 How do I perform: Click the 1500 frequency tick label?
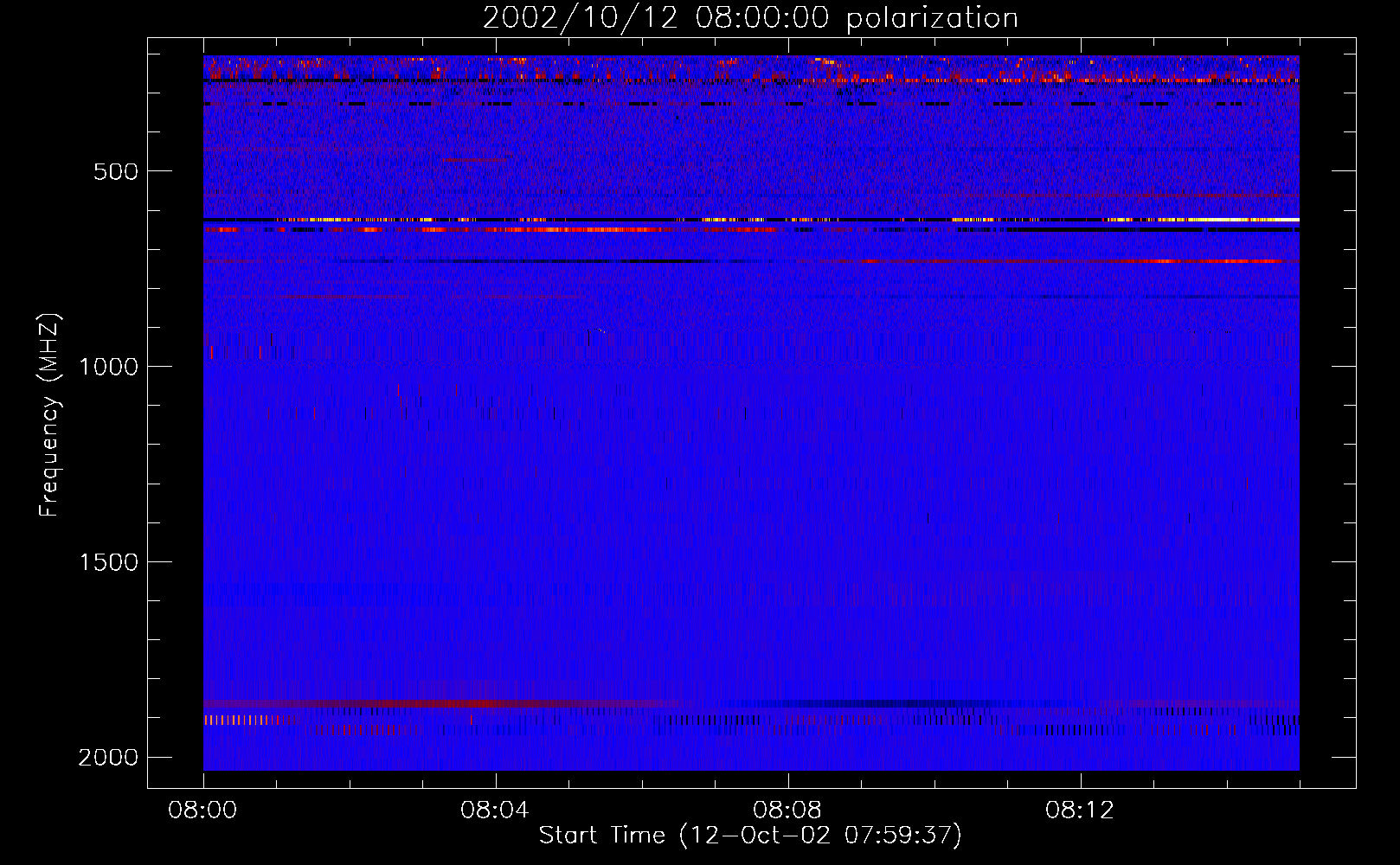(108, 562)
